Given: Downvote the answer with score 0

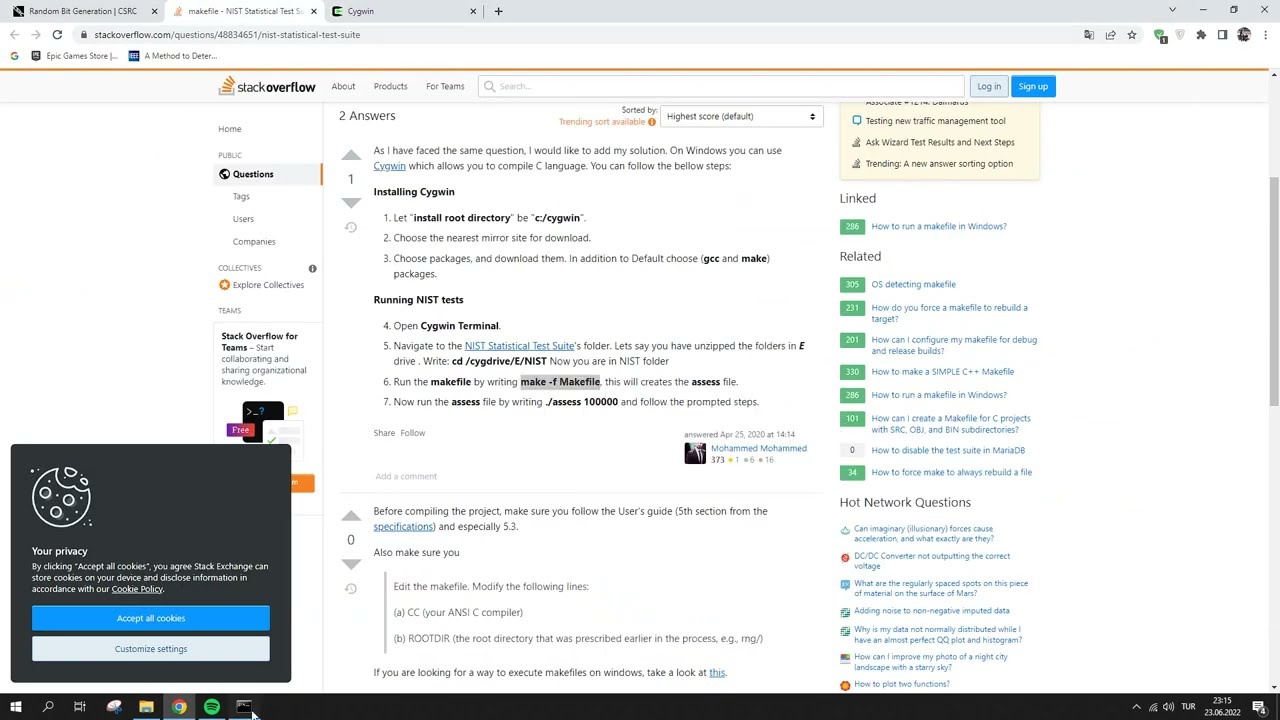Looking at the screenshot, I should tap(351, 563).
